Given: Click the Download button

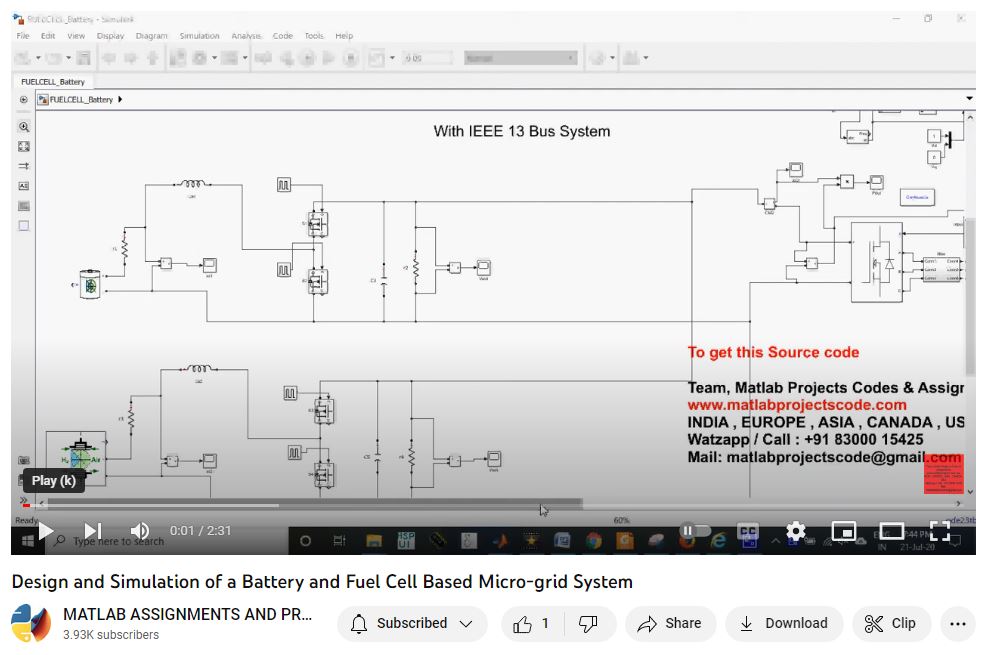Looking at the screenshot, I should pyautogui.click(x=783, y=624).
